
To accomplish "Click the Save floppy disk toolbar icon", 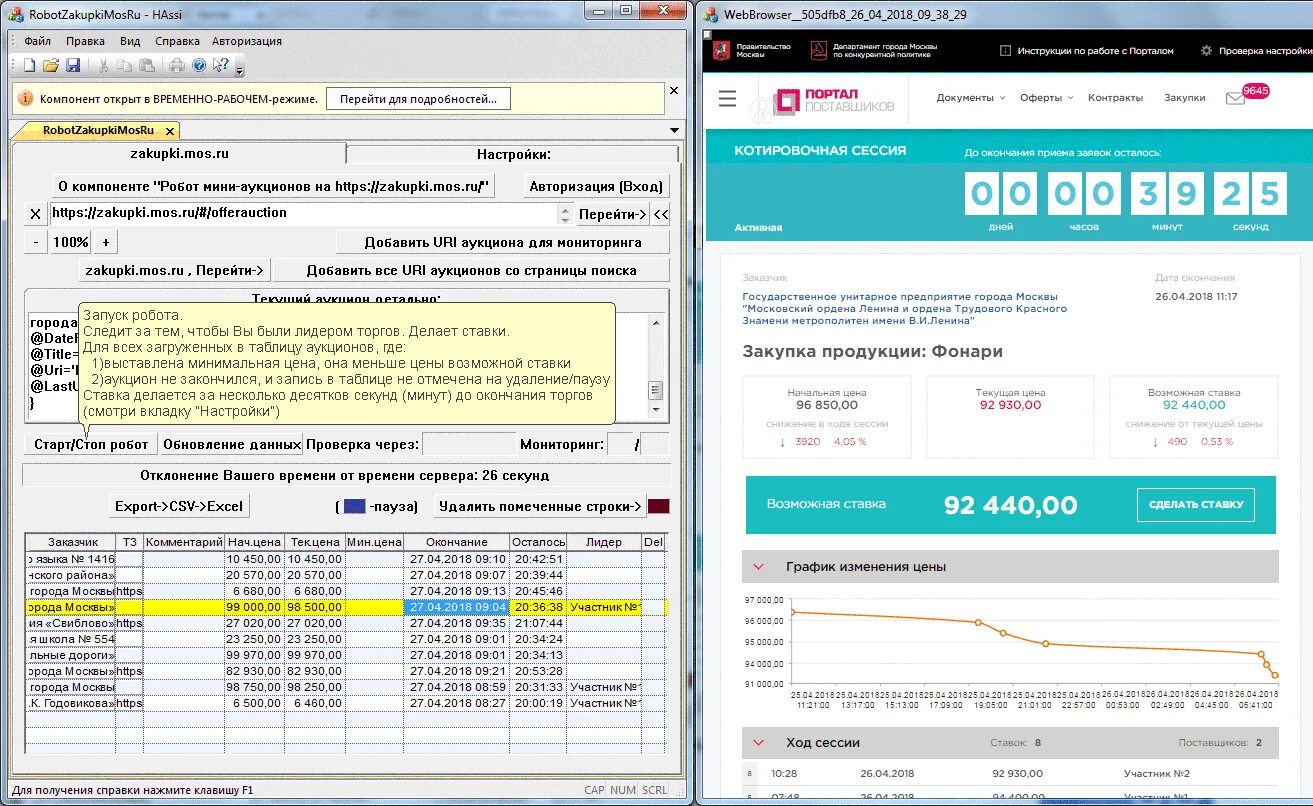I will 73,66.
